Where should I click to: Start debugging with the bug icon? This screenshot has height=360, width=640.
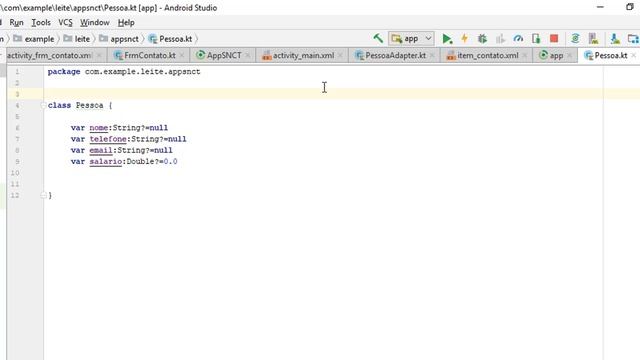coord(482,39)
